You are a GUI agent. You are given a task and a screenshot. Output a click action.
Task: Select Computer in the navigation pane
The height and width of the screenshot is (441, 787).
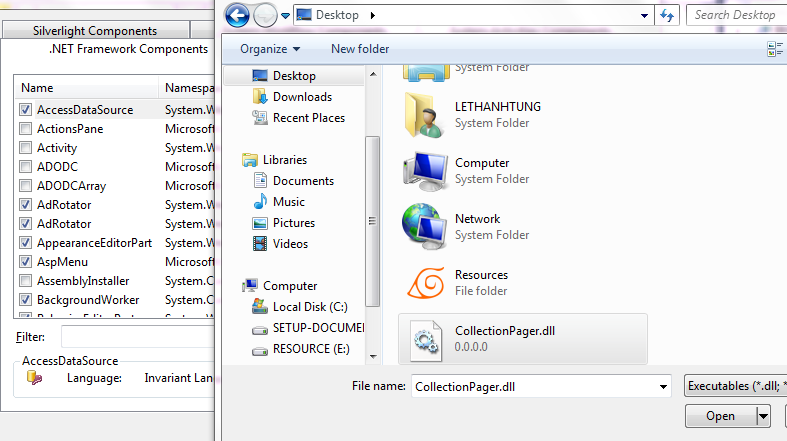(x=290, y=285)
